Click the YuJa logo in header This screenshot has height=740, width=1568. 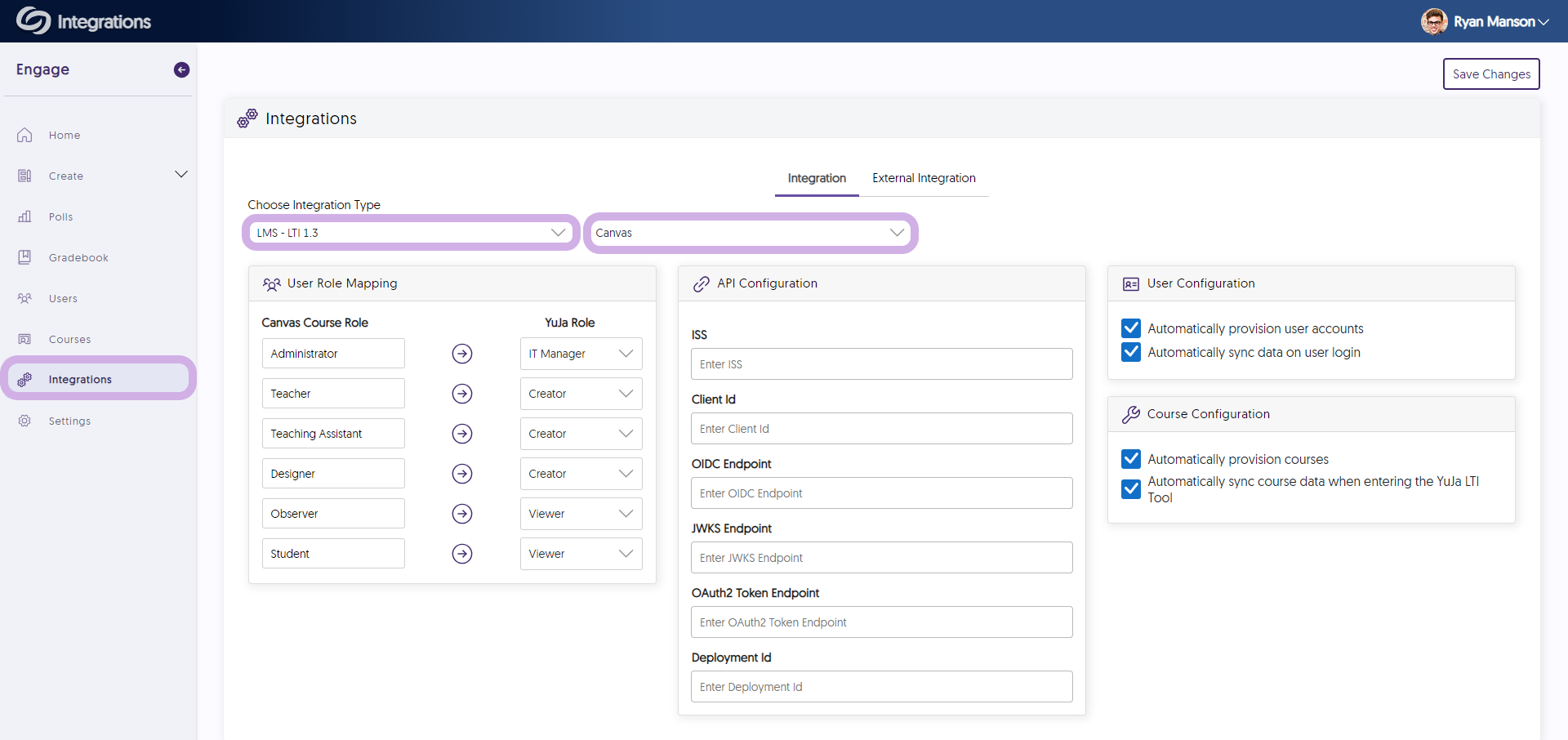point(33,20)
